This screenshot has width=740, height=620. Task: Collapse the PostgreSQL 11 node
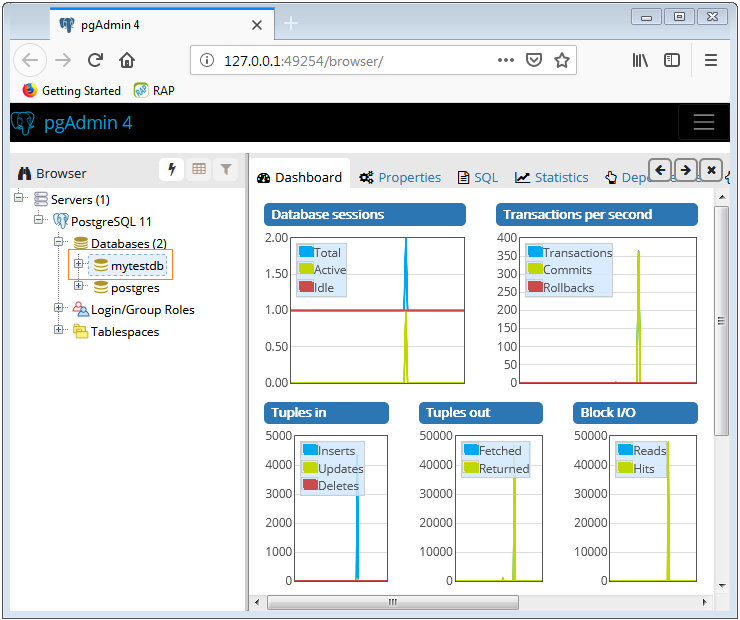tap(39, 219)
